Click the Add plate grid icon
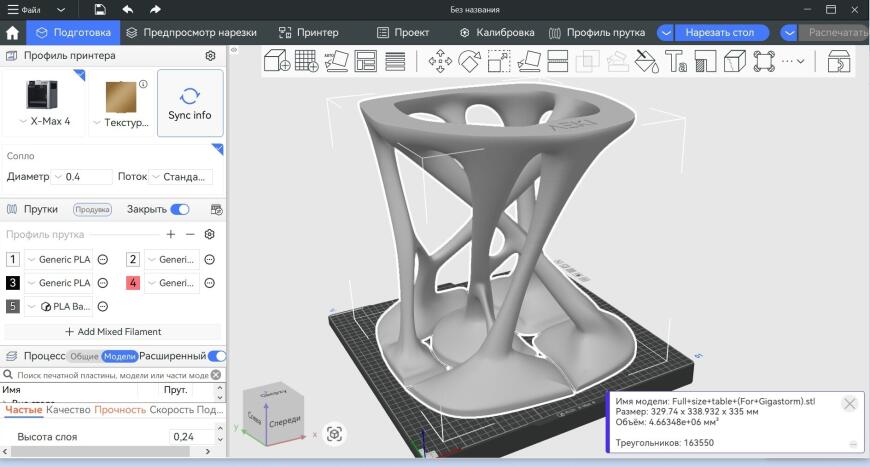The image size is (870, 467). (306, 60)
